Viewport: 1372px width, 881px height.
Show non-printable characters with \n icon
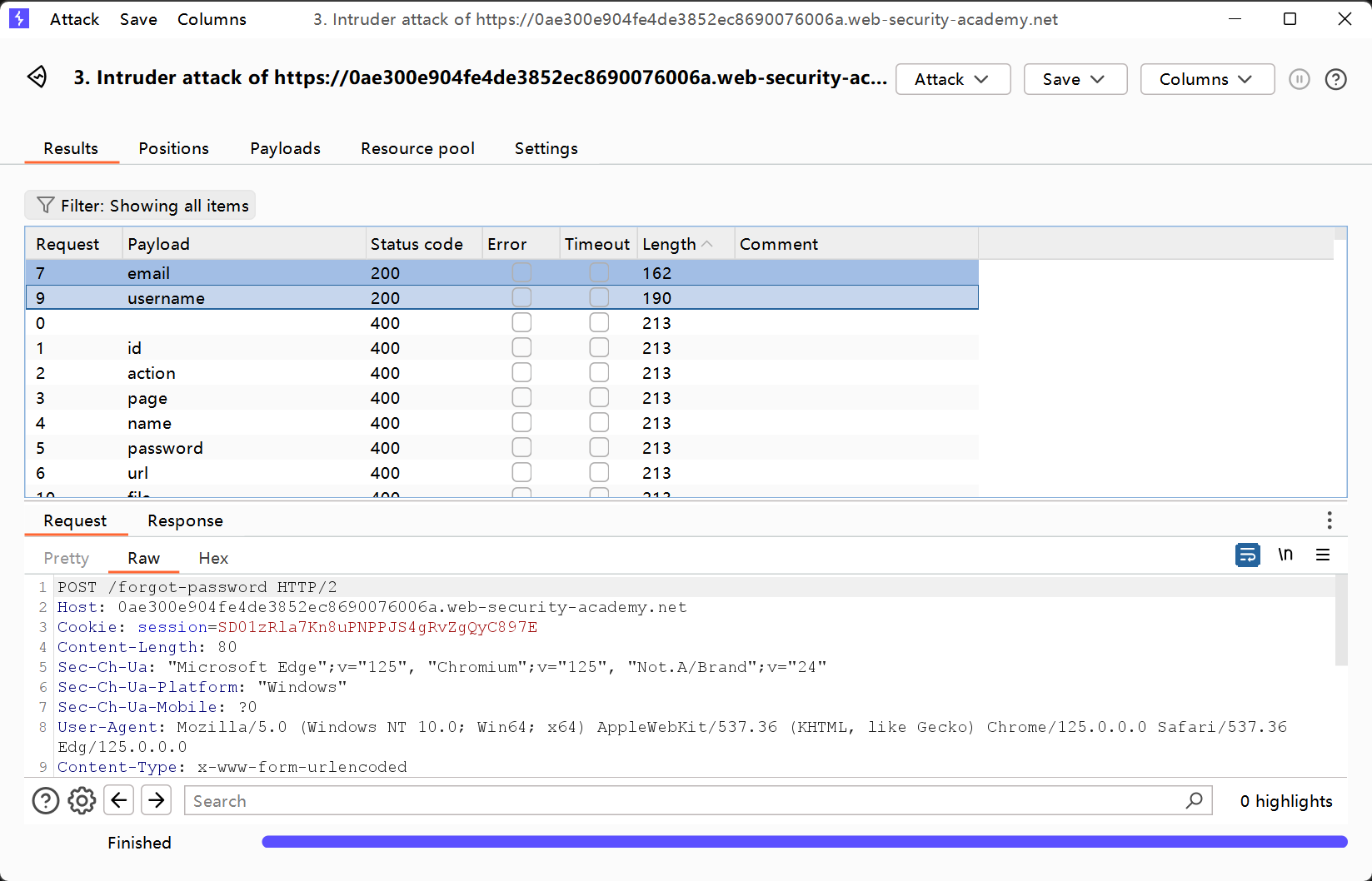tap(1285, 554)
